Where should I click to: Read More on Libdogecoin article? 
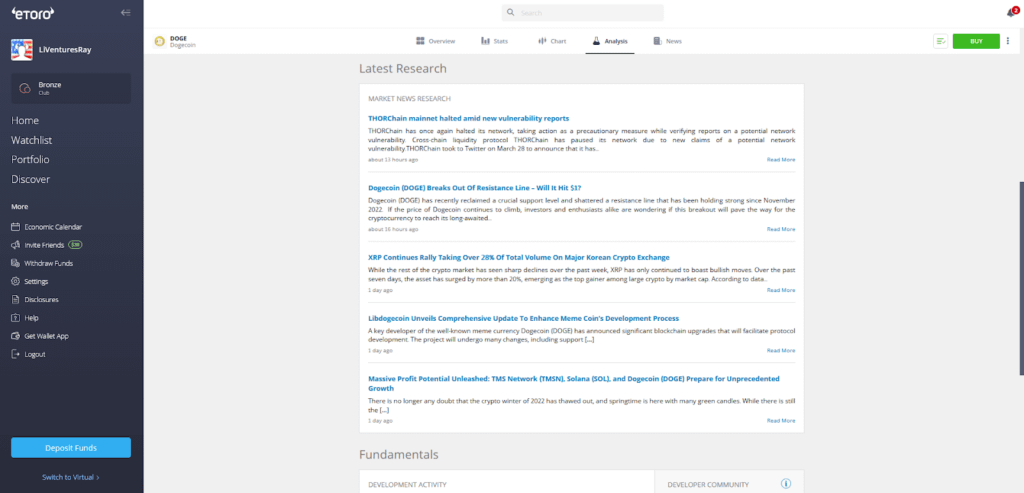tap(781, 351)
